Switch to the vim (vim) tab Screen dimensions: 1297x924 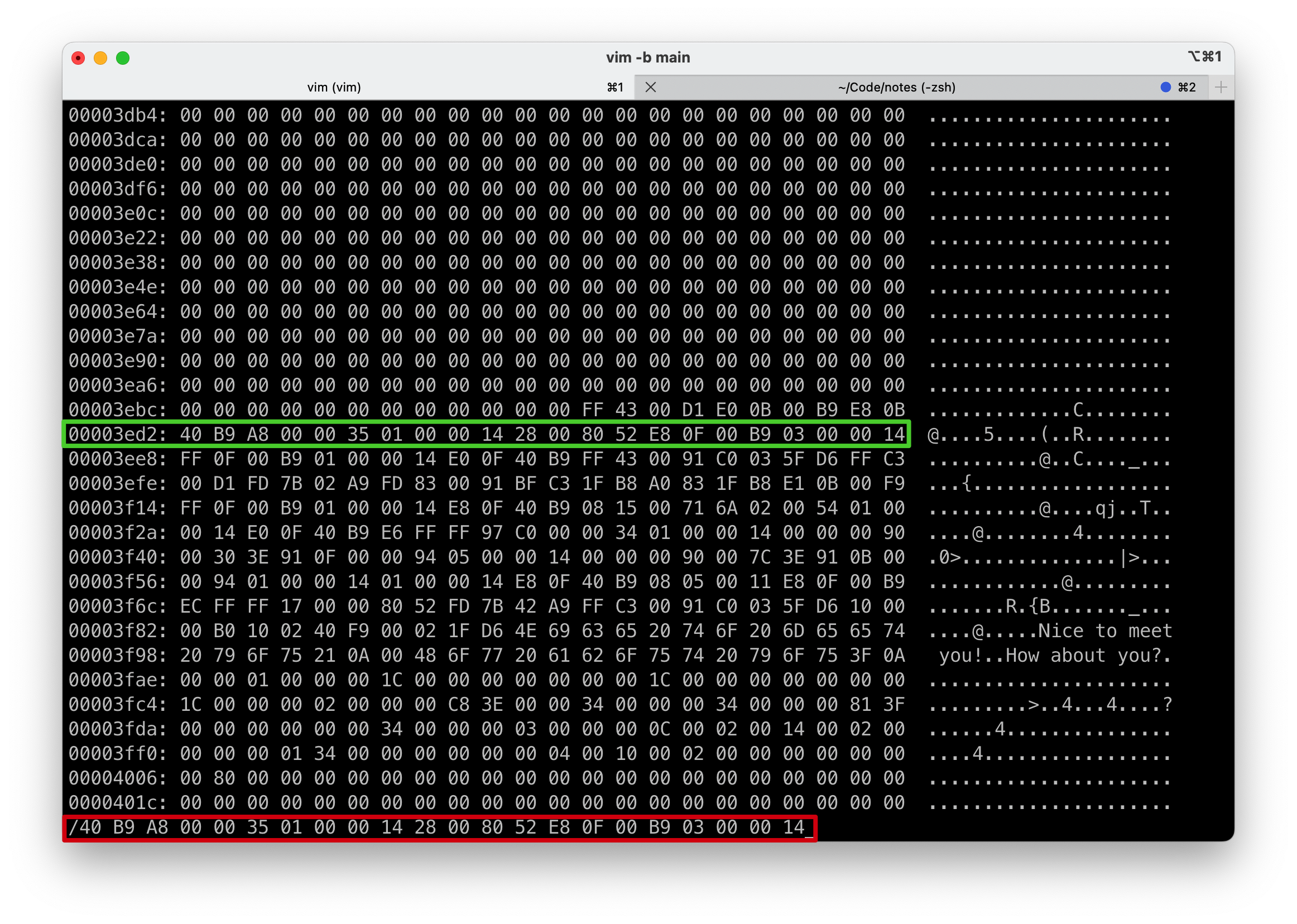(x=334, y=87)
